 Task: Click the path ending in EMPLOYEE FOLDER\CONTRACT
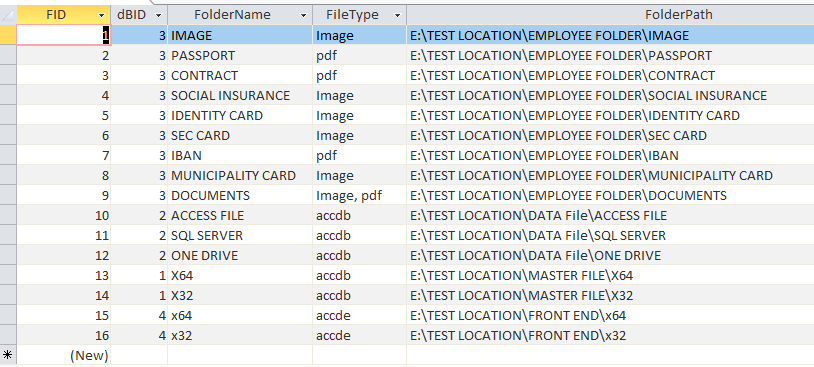click(x=610, y=75)
